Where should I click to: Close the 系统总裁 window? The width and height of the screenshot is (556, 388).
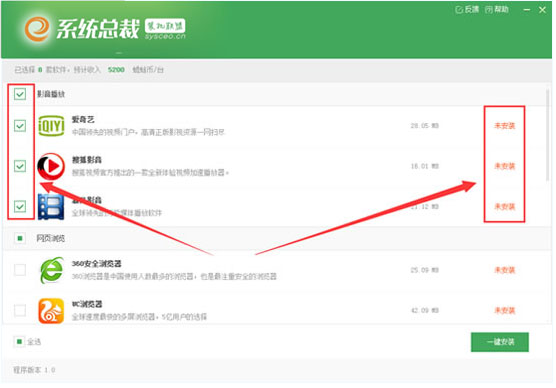(x=542, y=10)
